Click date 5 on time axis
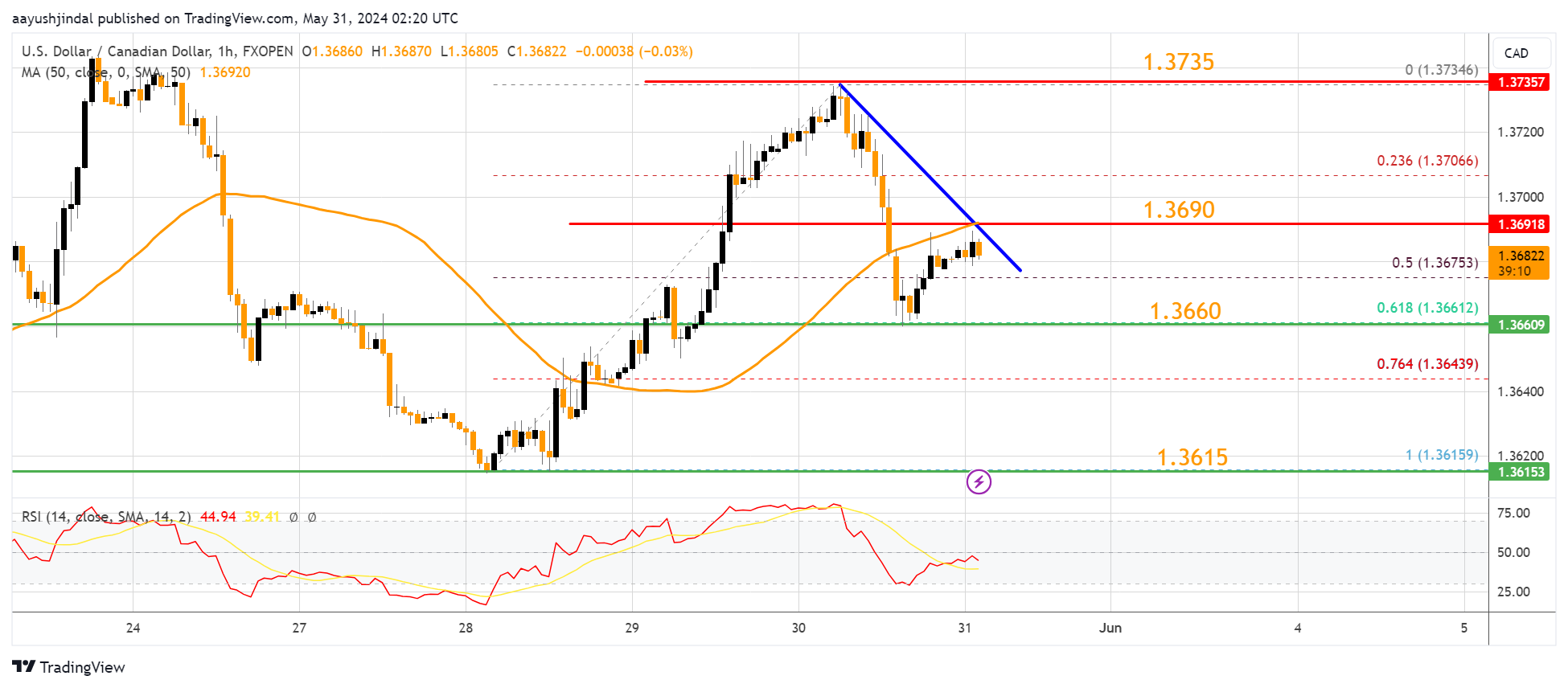1568x688 pixels. (x=1464, y=628)
